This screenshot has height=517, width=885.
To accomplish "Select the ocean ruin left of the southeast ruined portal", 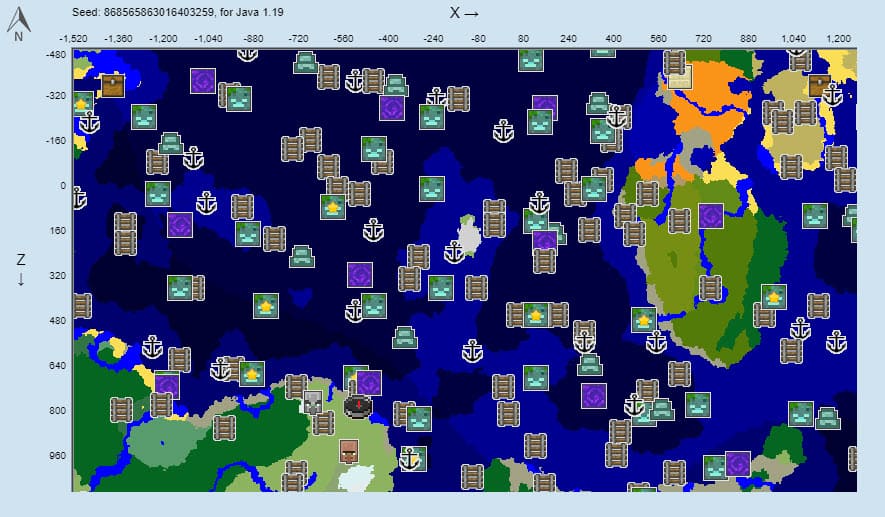I will pos(715,467).
